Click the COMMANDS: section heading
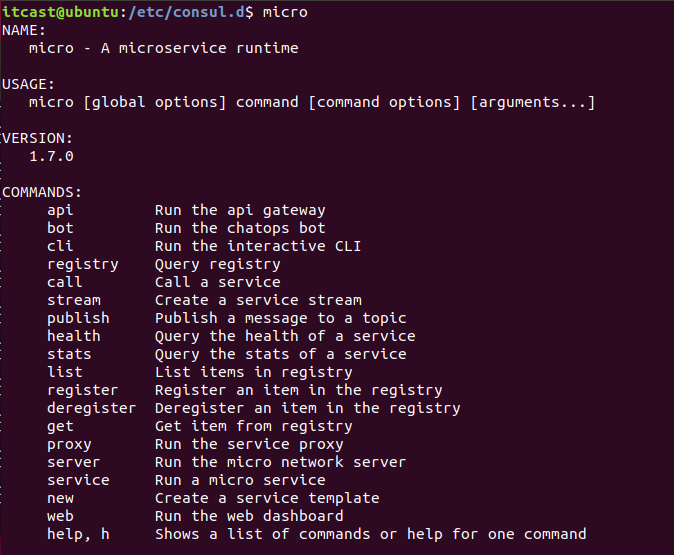Screen dimensions: 674x555 click(42, 192)
